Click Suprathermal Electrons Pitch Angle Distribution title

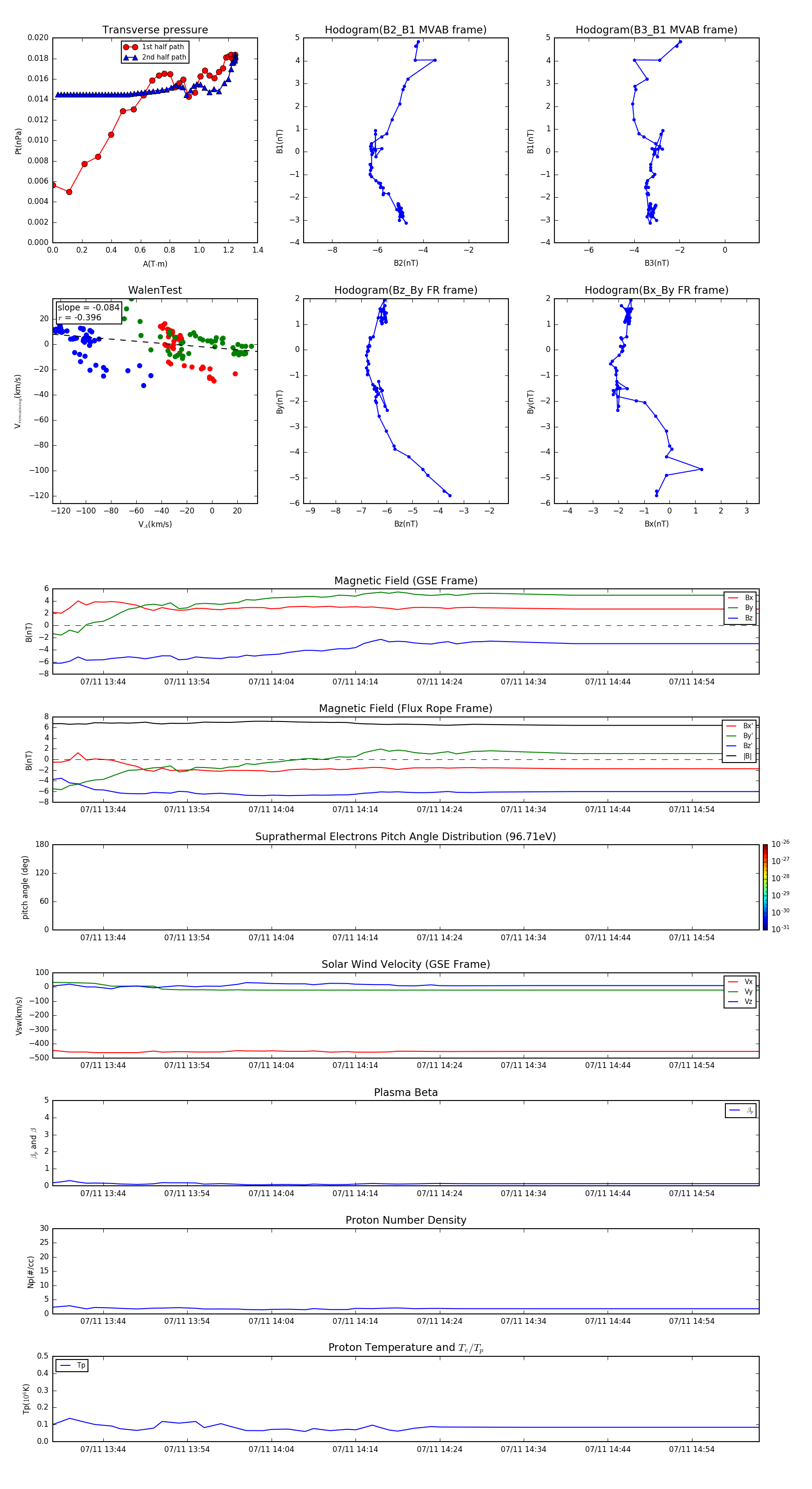406,837
